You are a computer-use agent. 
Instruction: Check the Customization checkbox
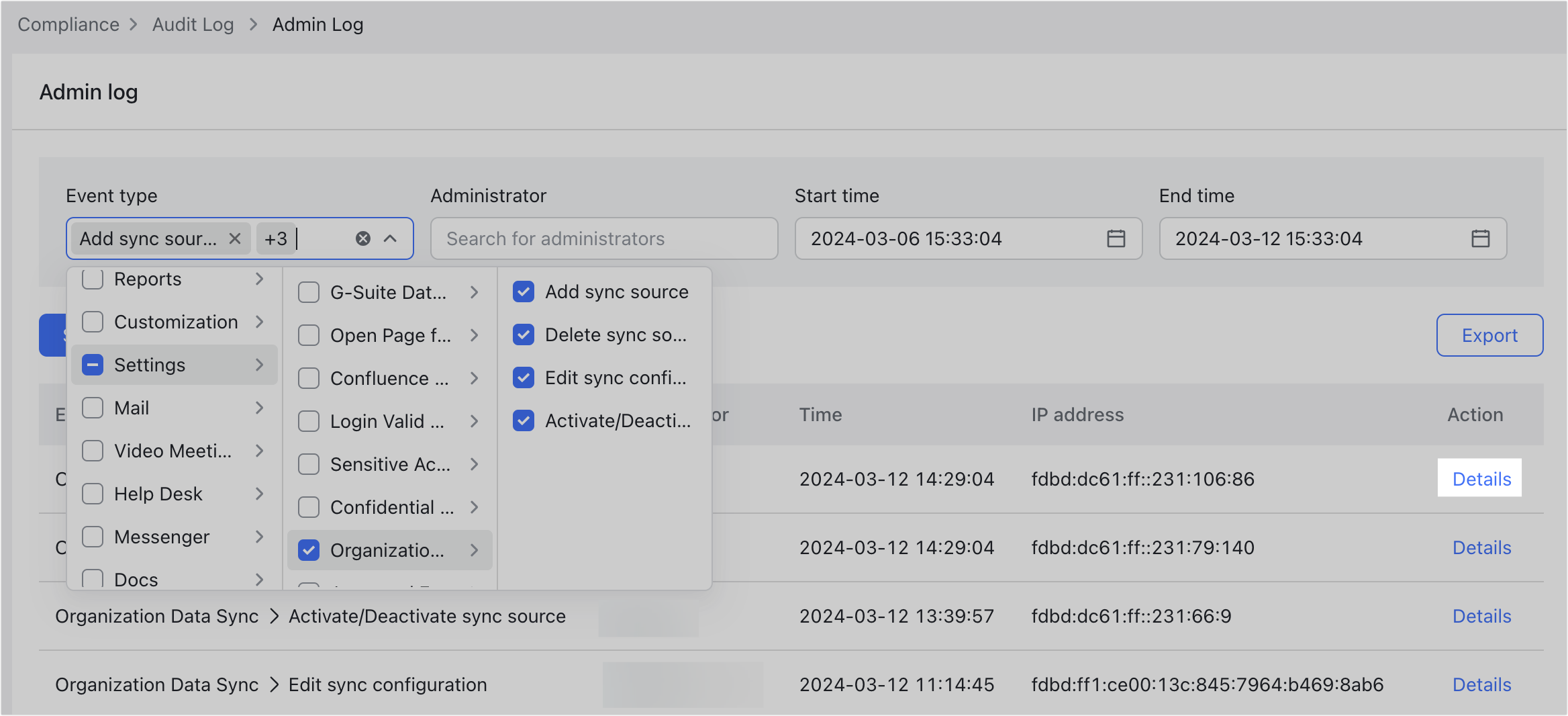tap(93, 322)
